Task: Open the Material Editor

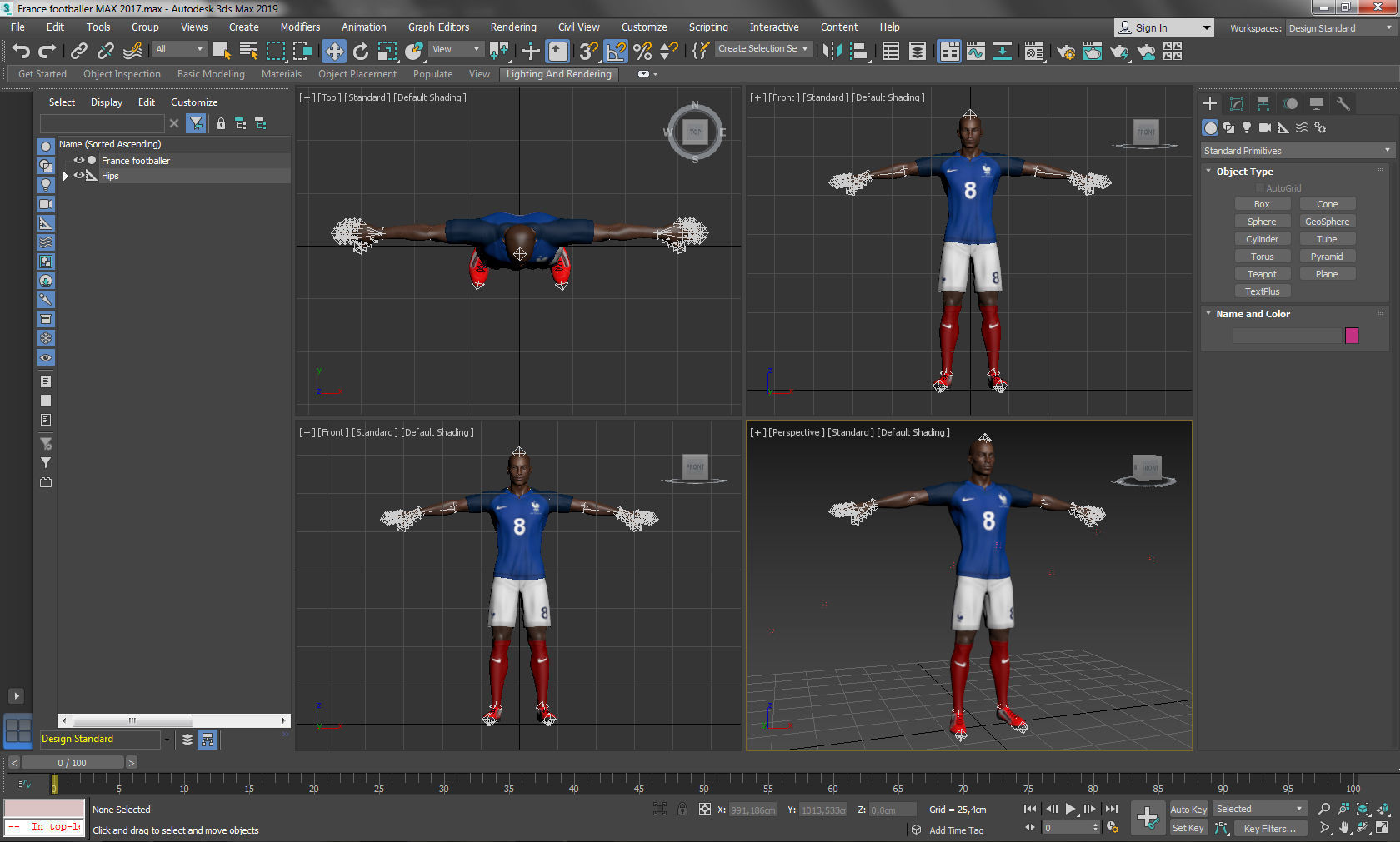Action: coord(1034,52)
